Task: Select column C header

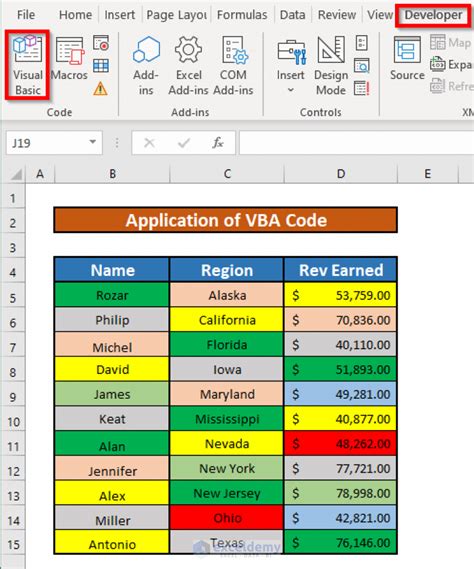Action: [227, 174]
